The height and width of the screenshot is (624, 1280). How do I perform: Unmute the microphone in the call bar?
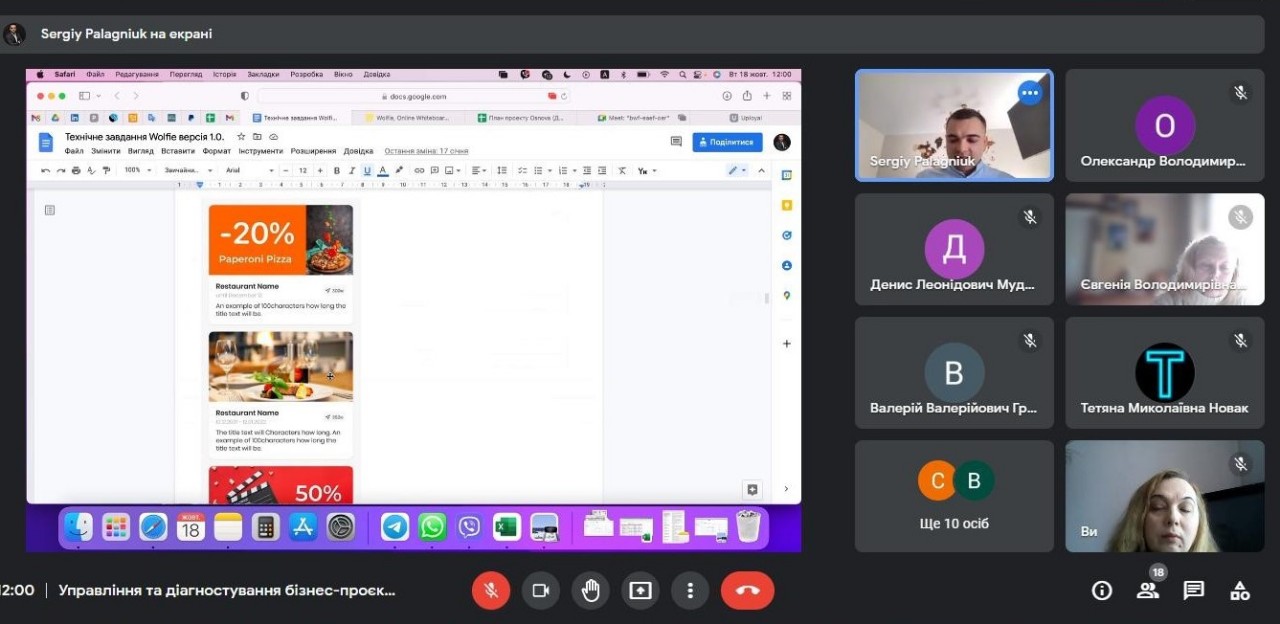pyautogui.click(x=491, y=590)
